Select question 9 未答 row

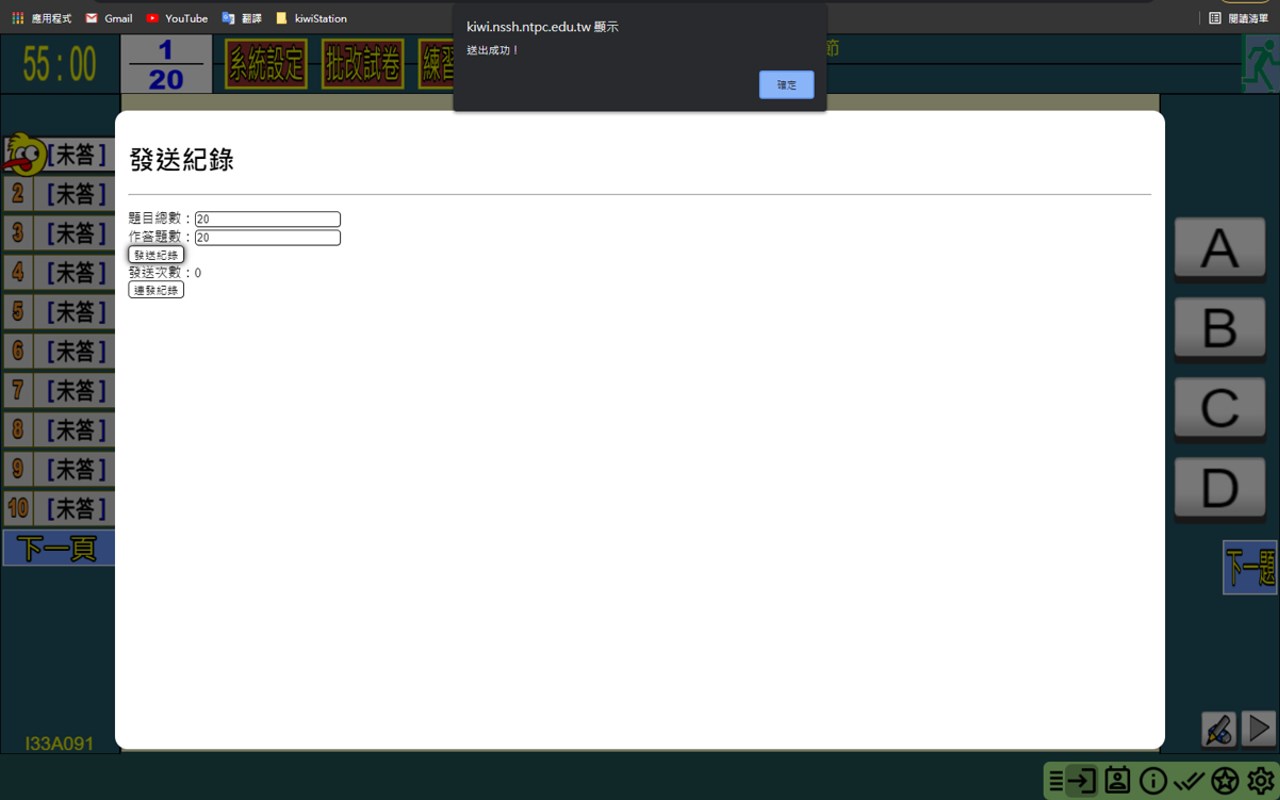[x=59, y=469]
